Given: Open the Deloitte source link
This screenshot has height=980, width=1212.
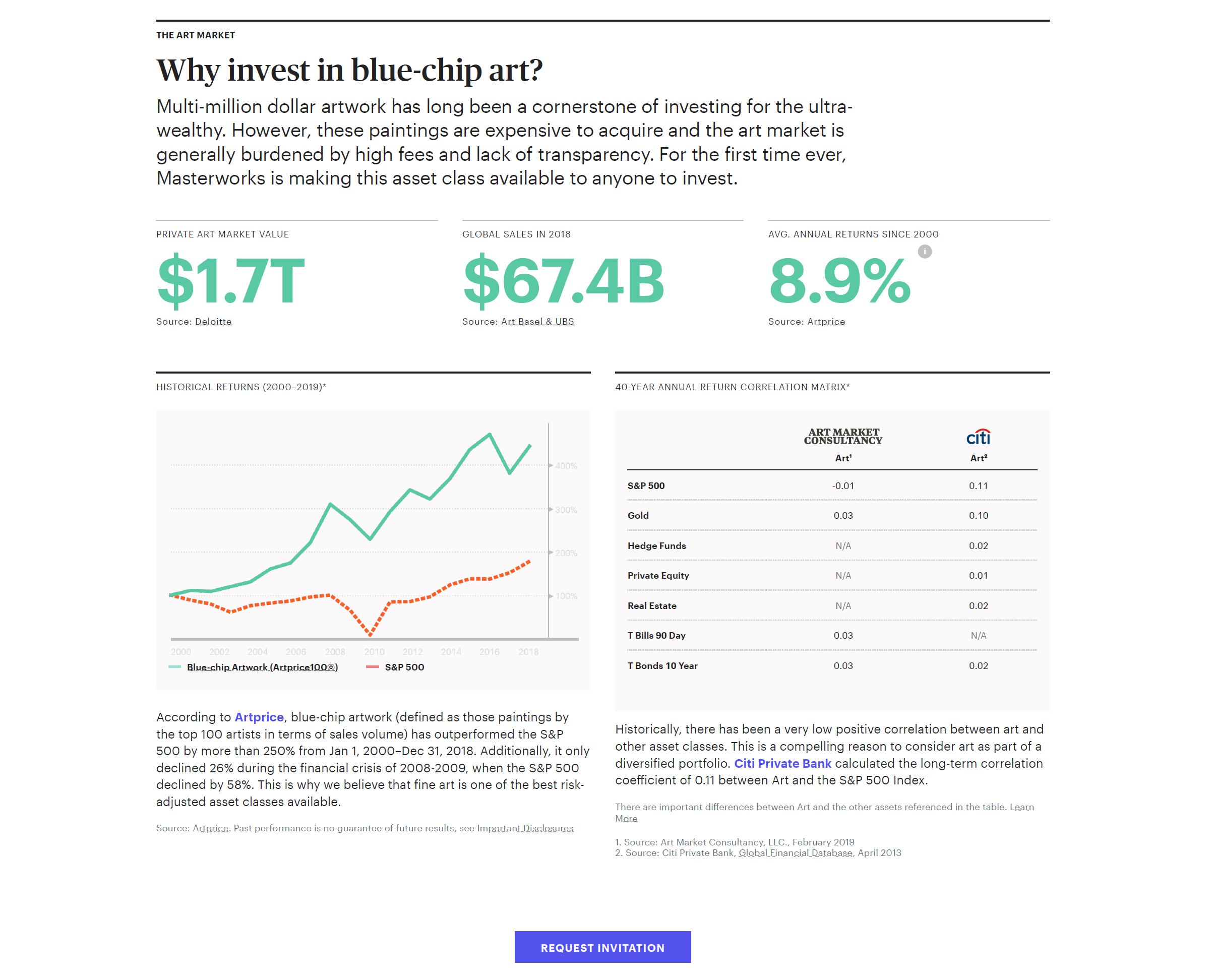Looking at the screenshot, I should (213, 321).
